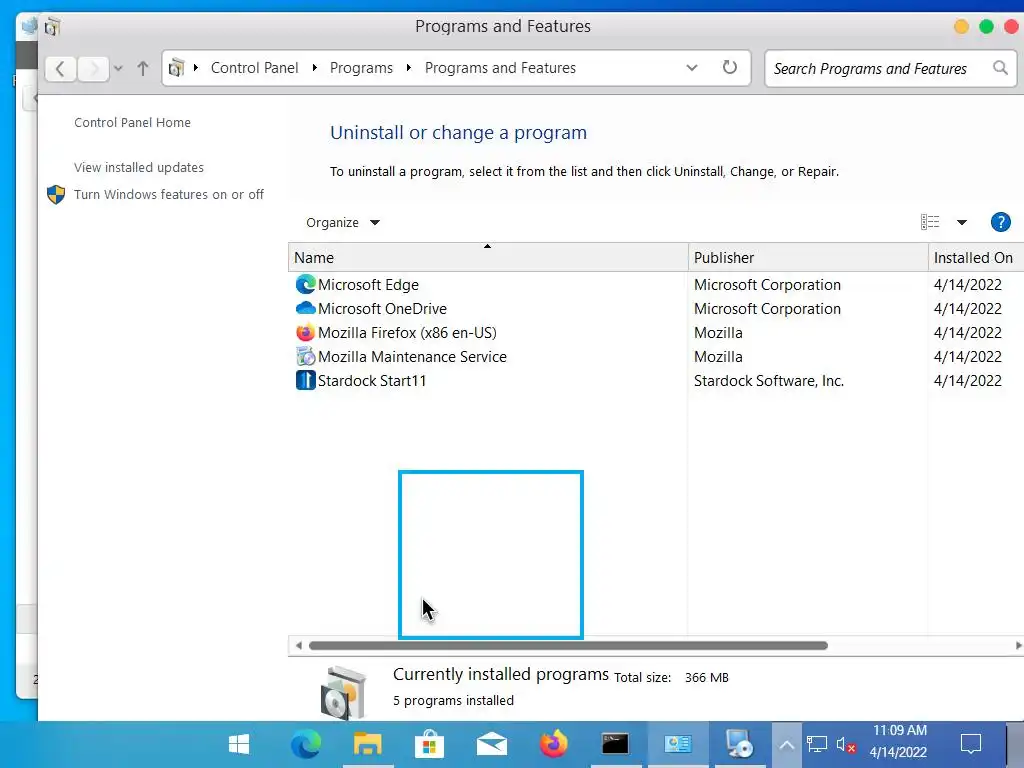Select Microsoft OneDrive in program list
Screen dimensions: 1024x768
pyautogui.click(x=382, y=308)
